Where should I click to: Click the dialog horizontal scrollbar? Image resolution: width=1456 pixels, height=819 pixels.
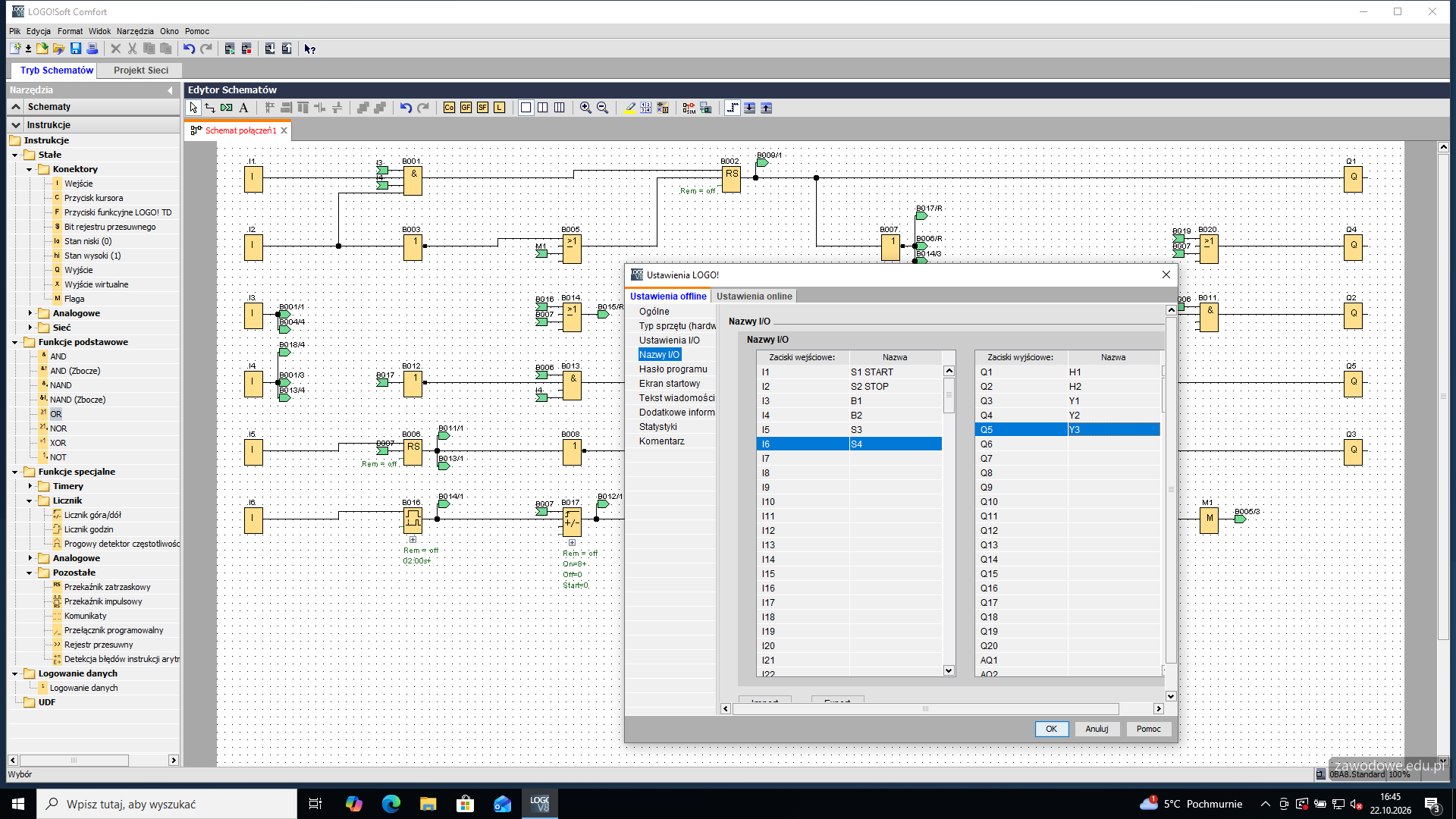pyautogui.click(x=925, y=708)
